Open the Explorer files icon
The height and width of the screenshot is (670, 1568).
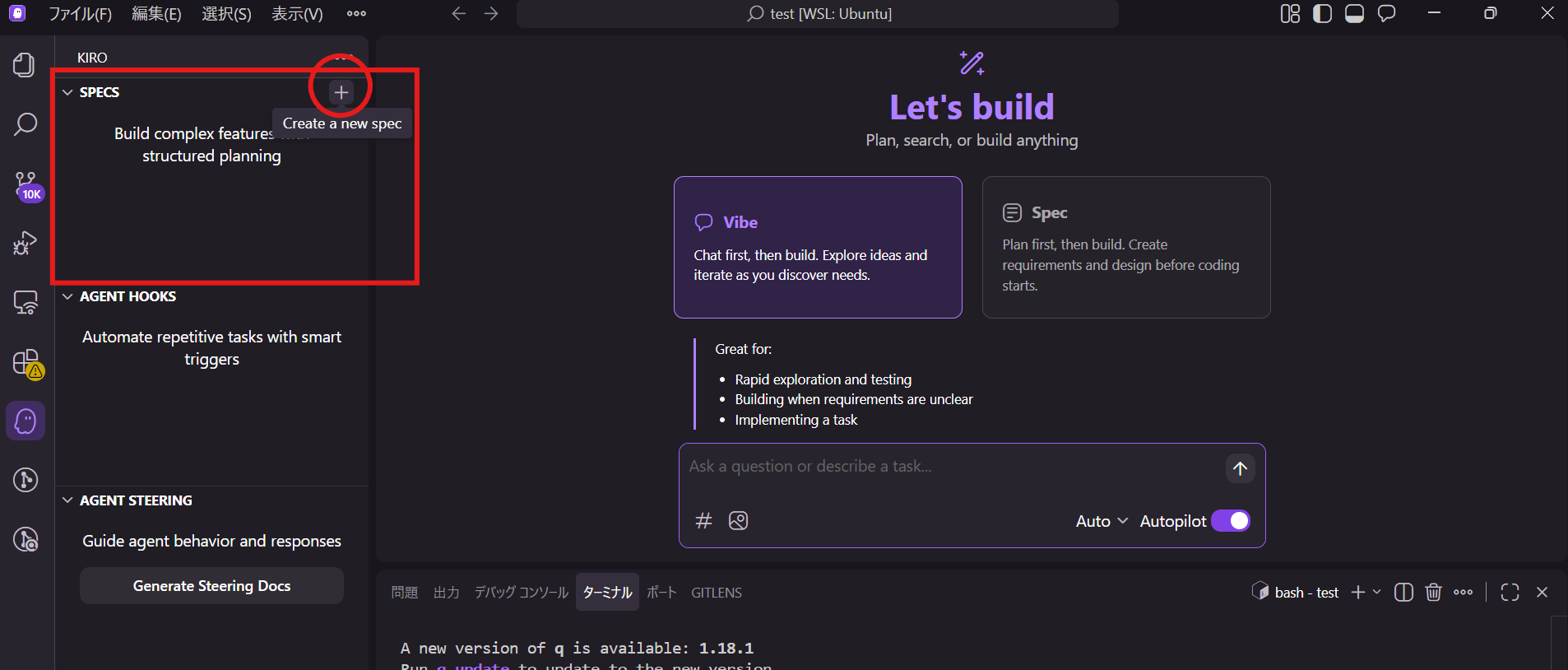(x=25, y=65)
